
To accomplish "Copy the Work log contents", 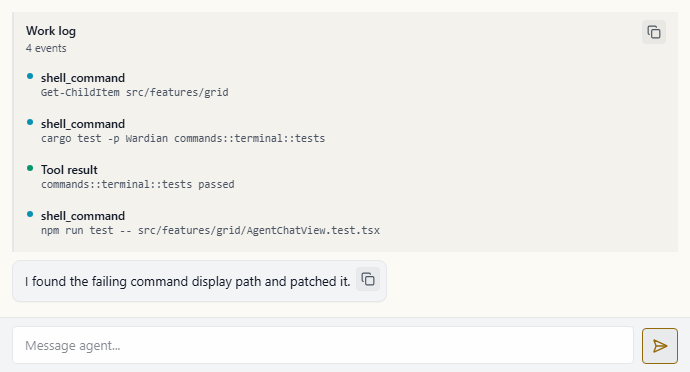I will pyautogui.click(x=653, y=32).
